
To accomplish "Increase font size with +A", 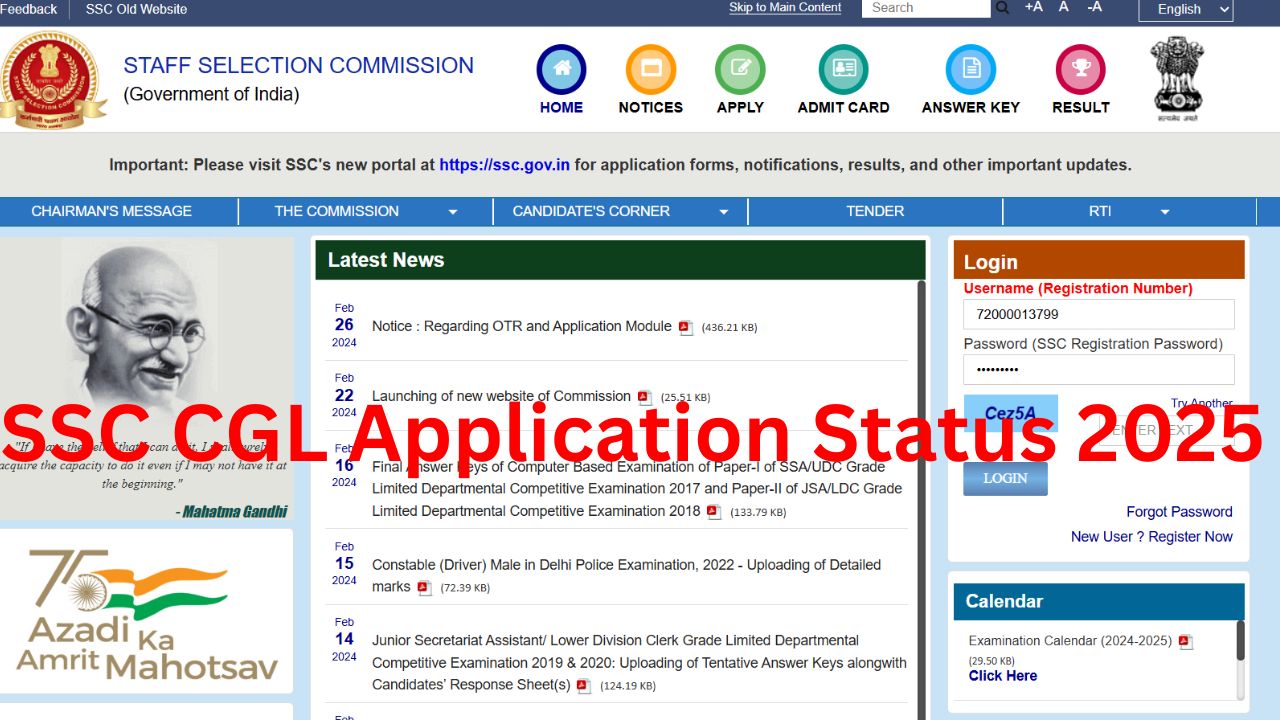I will point(1034,7).
